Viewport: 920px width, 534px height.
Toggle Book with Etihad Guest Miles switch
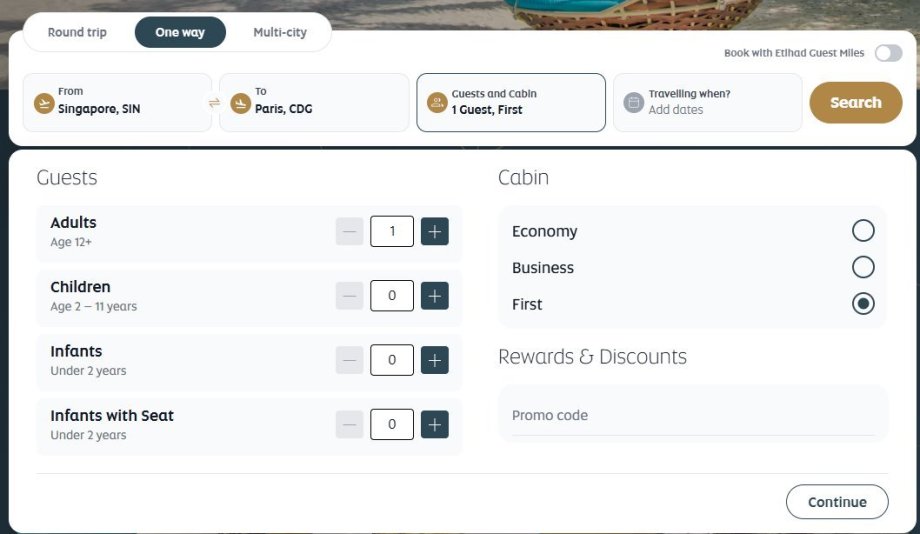click(888, 53)
